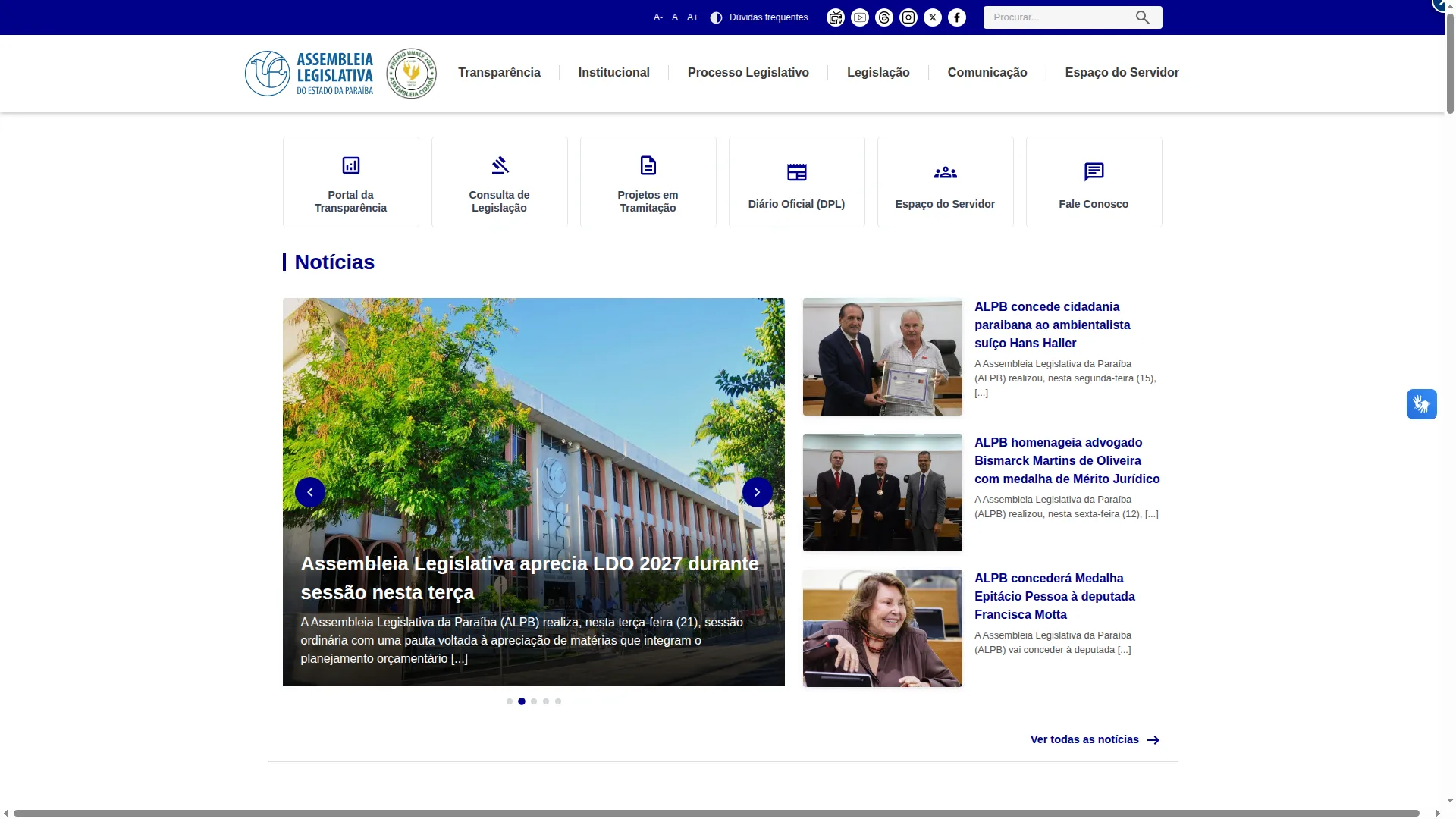Open the Transparência menu
This screenshot has height=819, width=1456.
(499, 73)
